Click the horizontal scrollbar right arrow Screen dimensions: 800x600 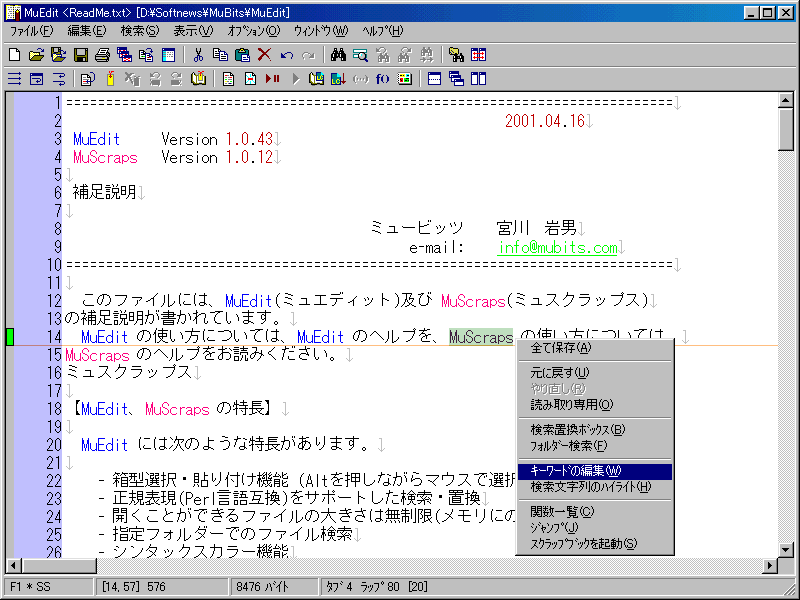coord(770,565)
